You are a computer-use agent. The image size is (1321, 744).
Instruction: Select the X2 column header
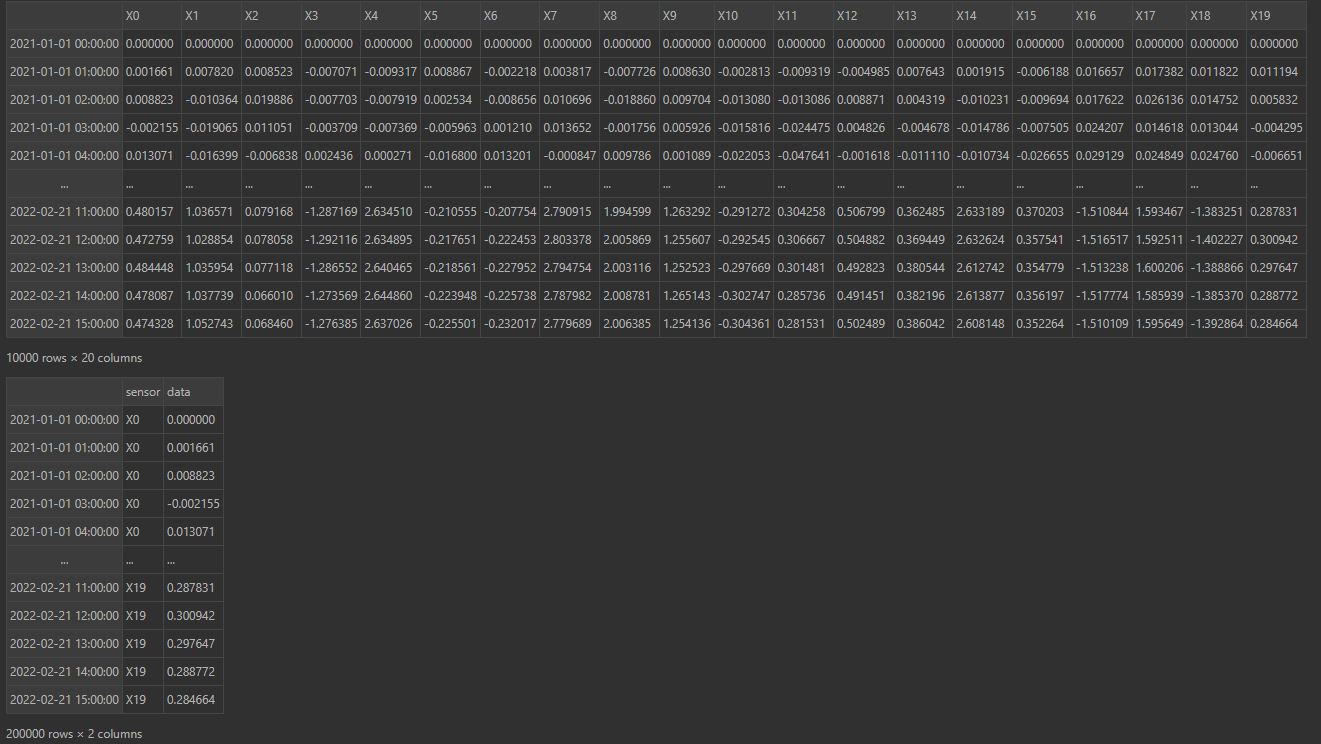point(271,16)
